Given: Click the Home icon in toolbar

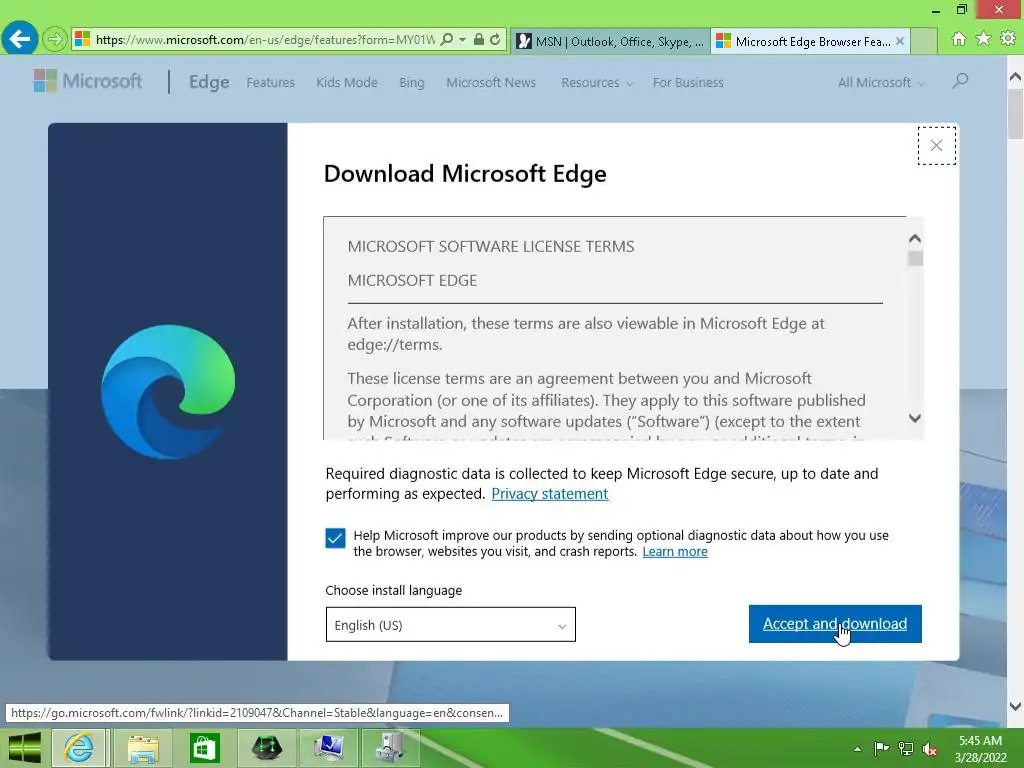Looking at the screenshot, I should click(x=959, y=39).
